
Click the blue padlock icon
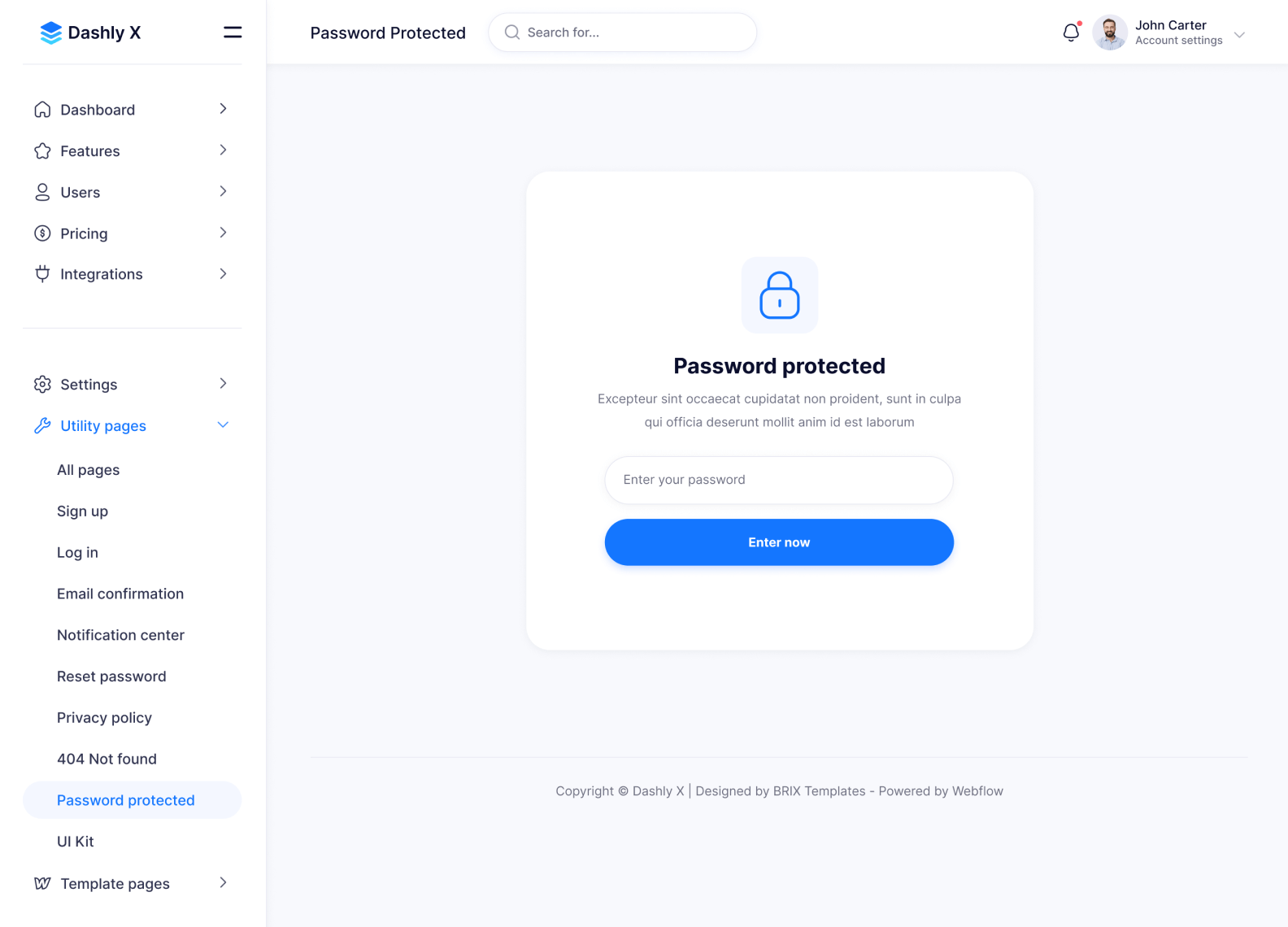coord(780,295)
